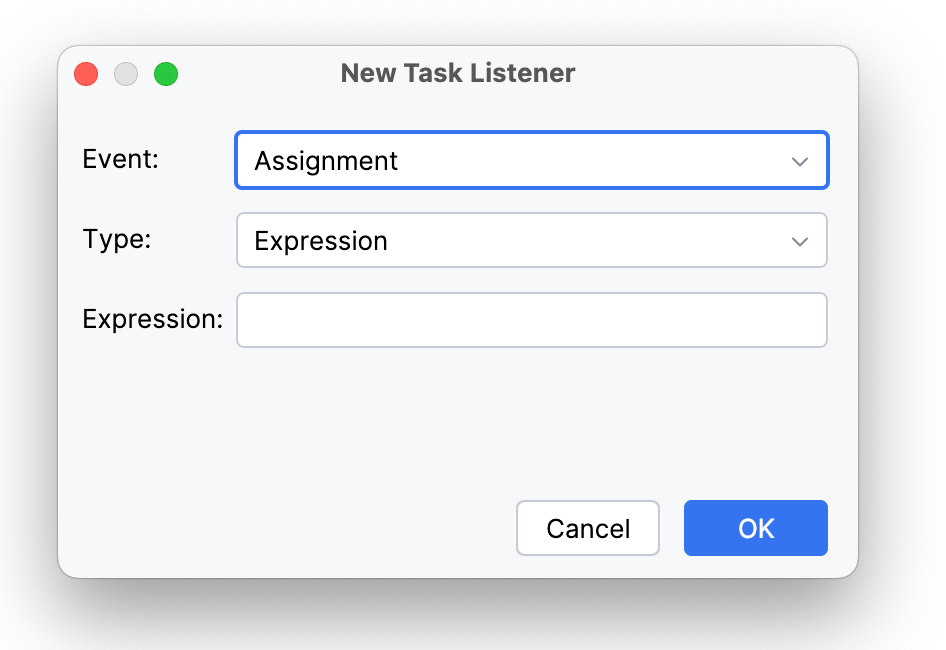The width and height of the screenshot is (946, 650).
Task: Select the Assignment value in Event field
Action: (326, 161)
